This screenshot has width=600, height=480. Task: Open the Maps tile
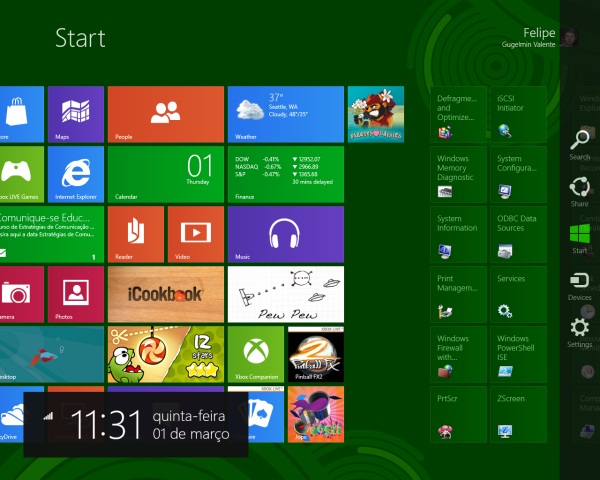tap(76, 114)
